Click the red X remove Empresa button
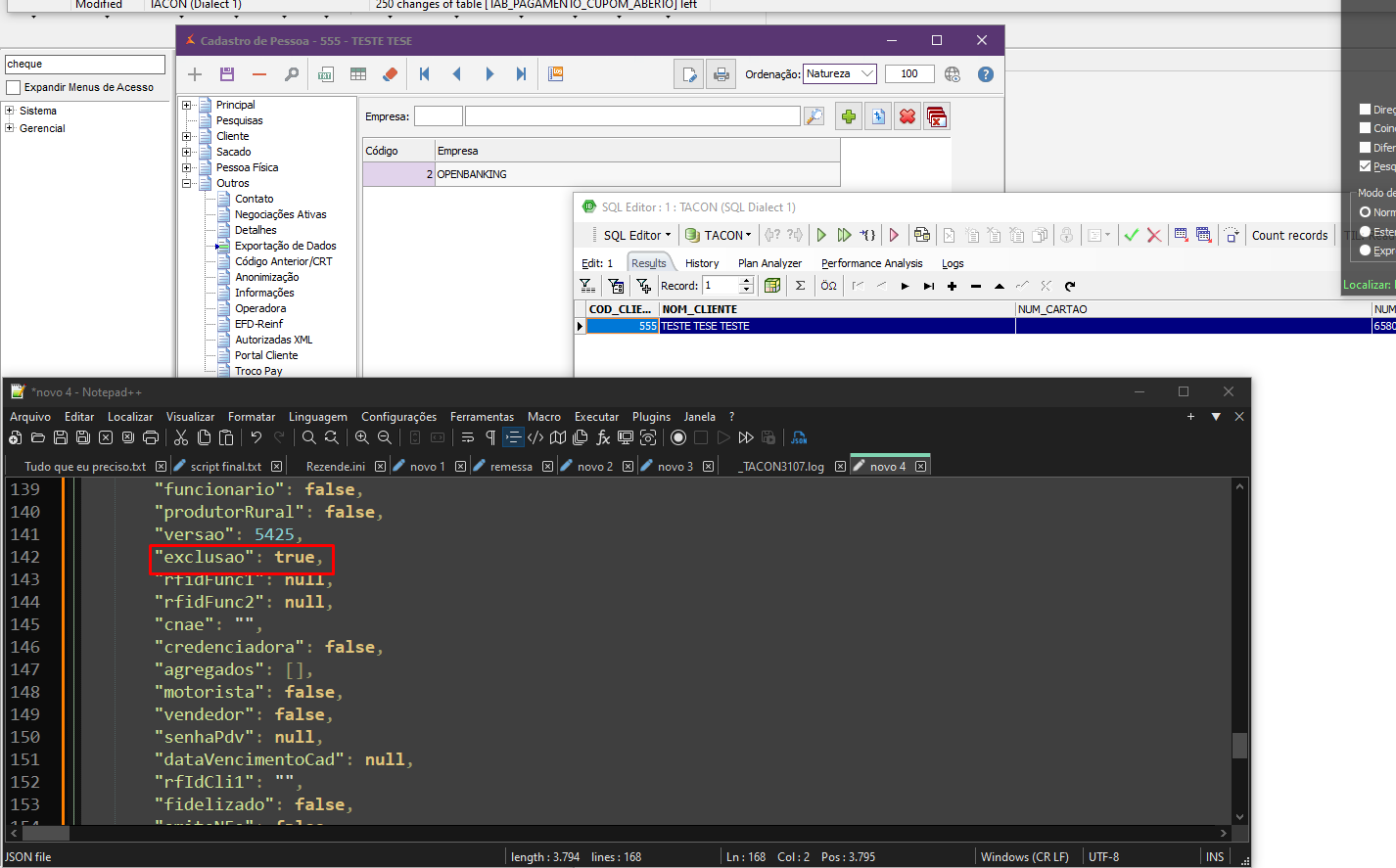 pyautogui.click(x=907, y=116)
